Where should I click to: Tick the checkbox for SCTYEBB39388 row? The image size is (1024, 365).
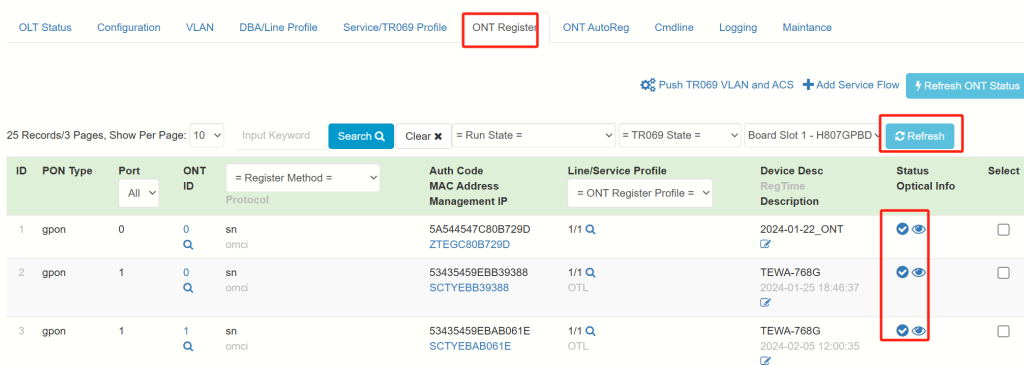(1004, 273)
